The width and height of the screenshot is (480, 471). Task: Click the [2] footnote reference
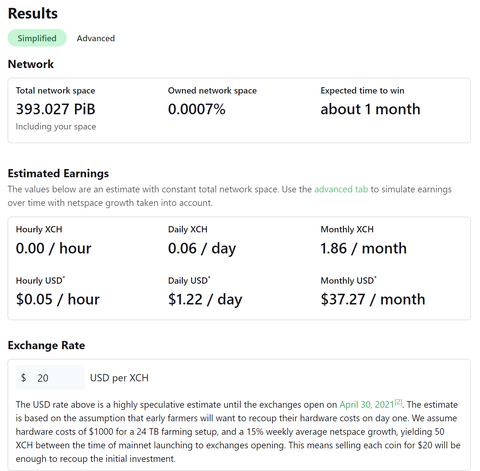click(x=398, y=402)
